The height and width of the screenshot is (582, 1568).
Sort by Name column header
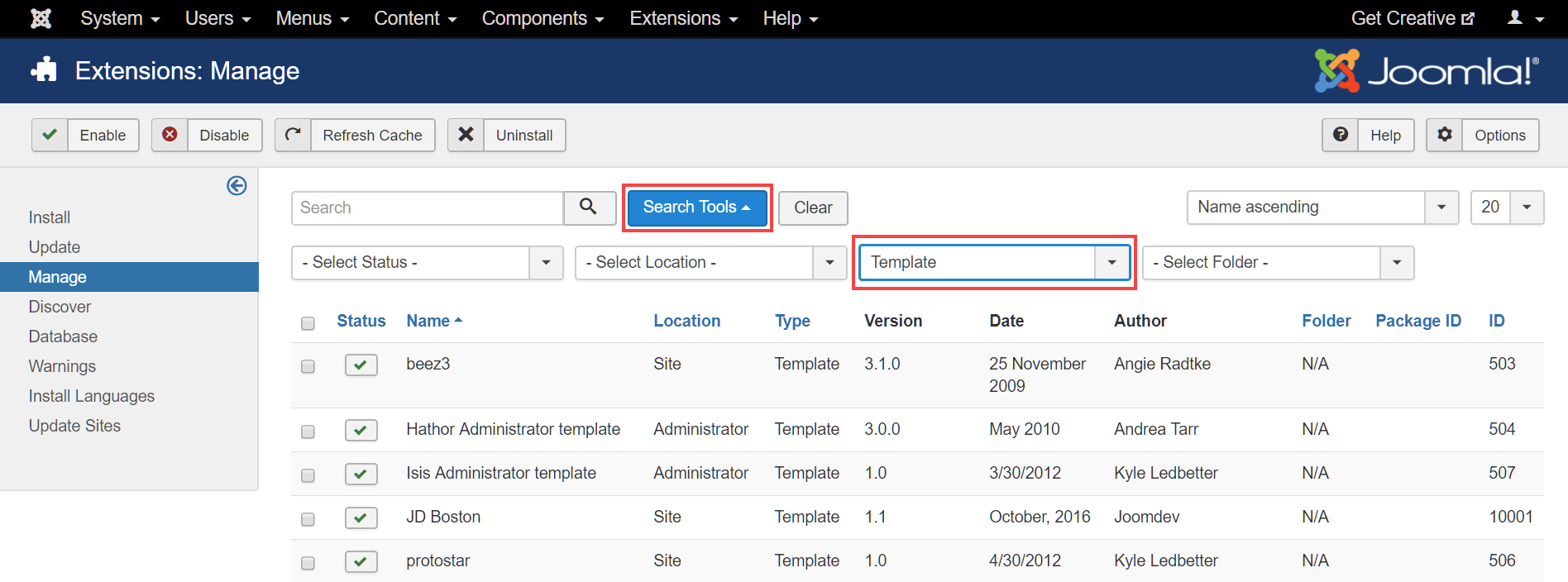(434, 321)
